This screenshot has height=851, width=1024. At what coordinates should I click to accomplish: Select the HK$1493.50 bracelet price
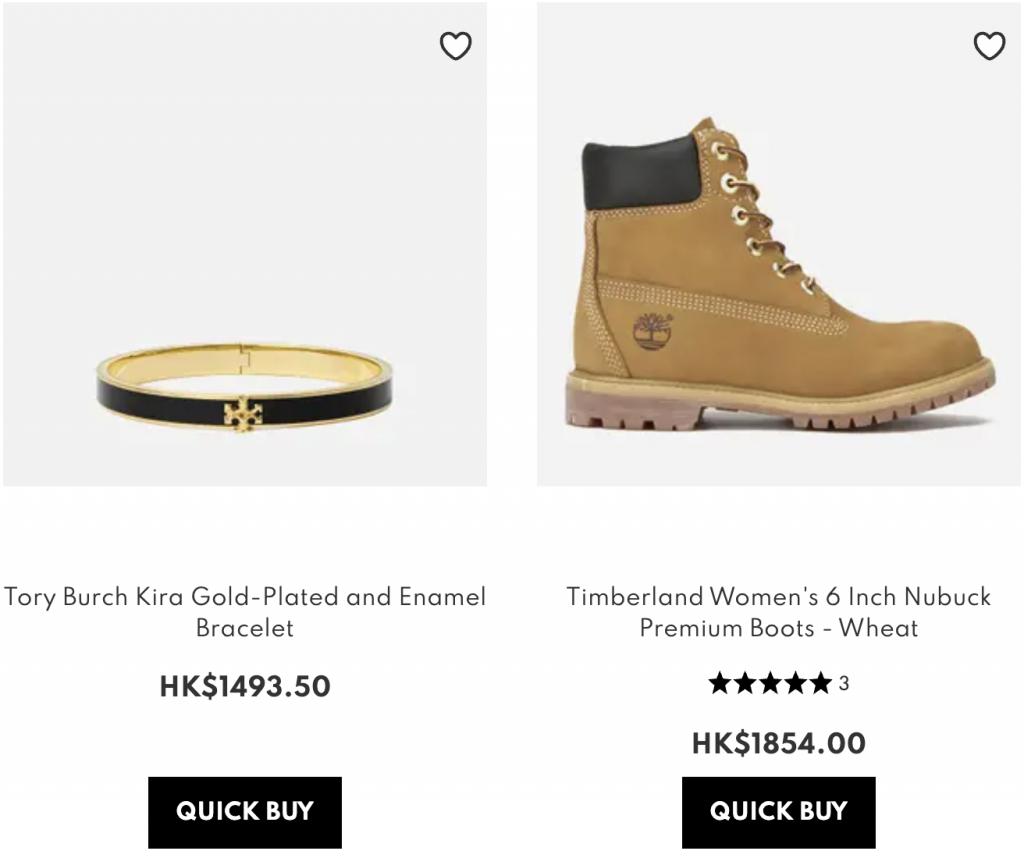coord(244,687)
